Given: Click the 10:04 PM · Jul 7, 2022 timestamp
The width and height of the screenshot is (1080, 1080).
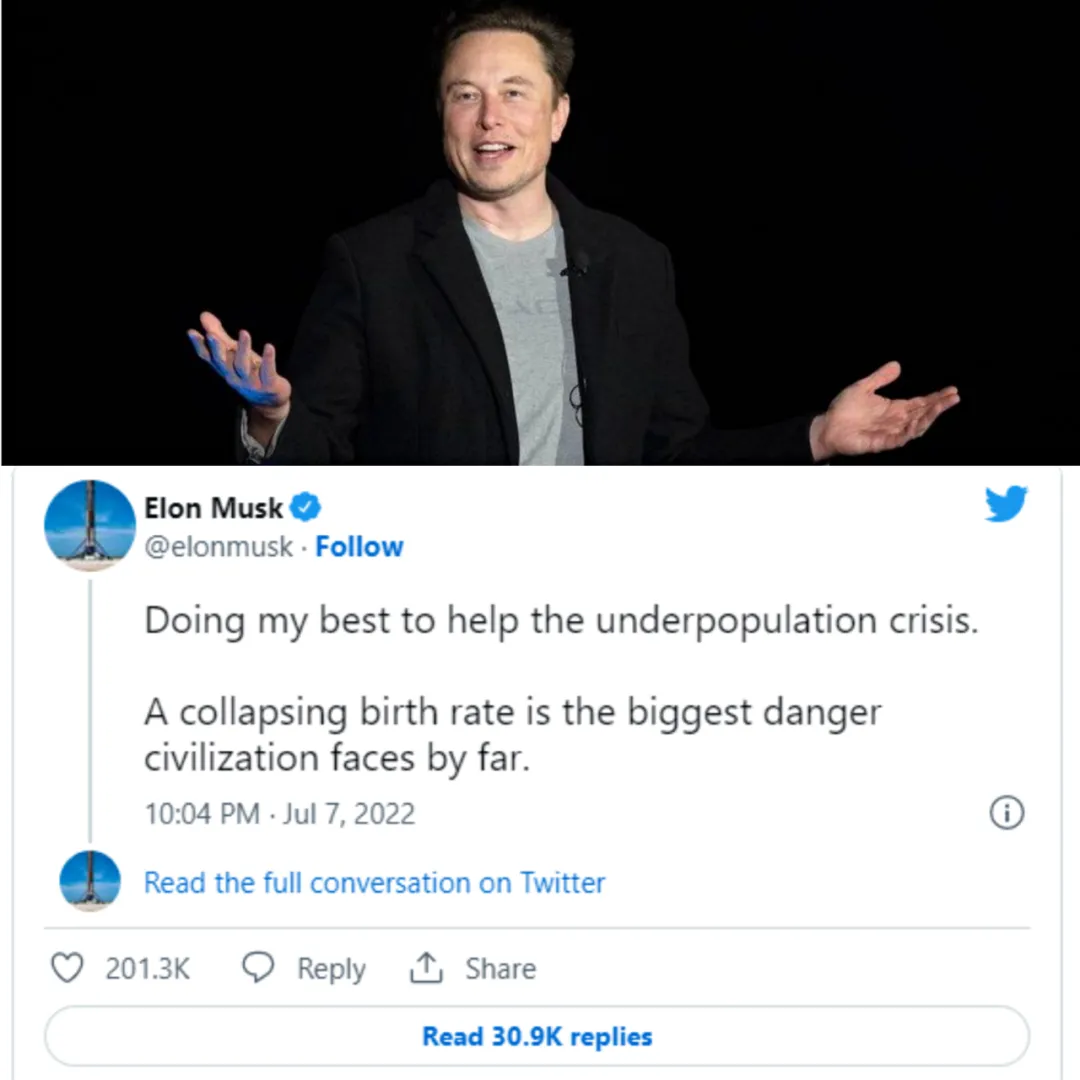Looking at the screenshot, I should point(280,813).
